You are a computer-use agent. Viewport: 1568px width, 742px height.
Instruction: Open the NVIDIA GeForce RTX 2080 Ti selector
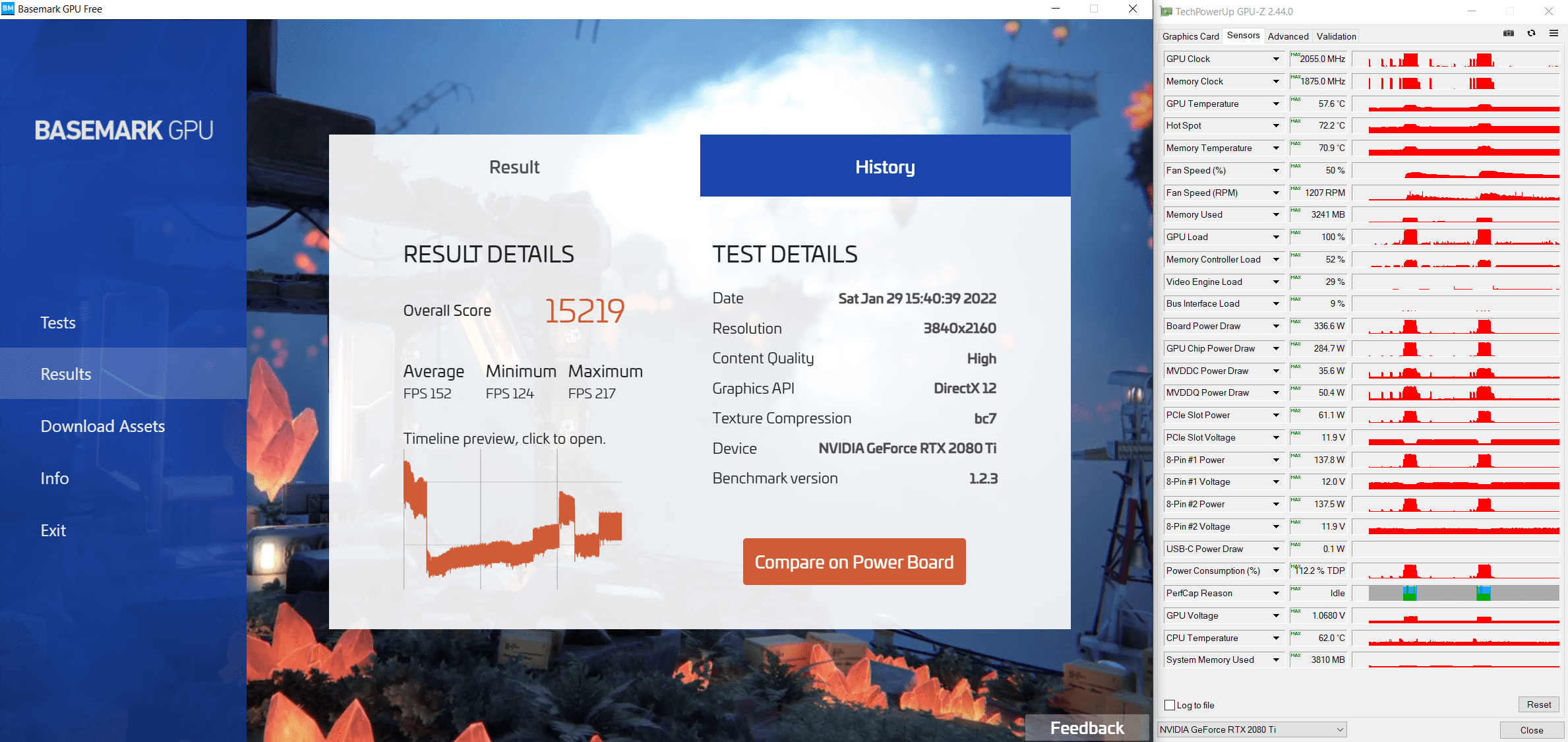[1252, 729]
